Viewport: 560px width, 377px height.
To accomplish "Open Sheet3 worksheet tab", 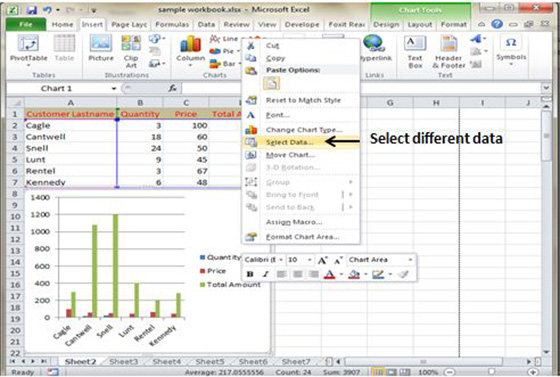I will (124, 361).
